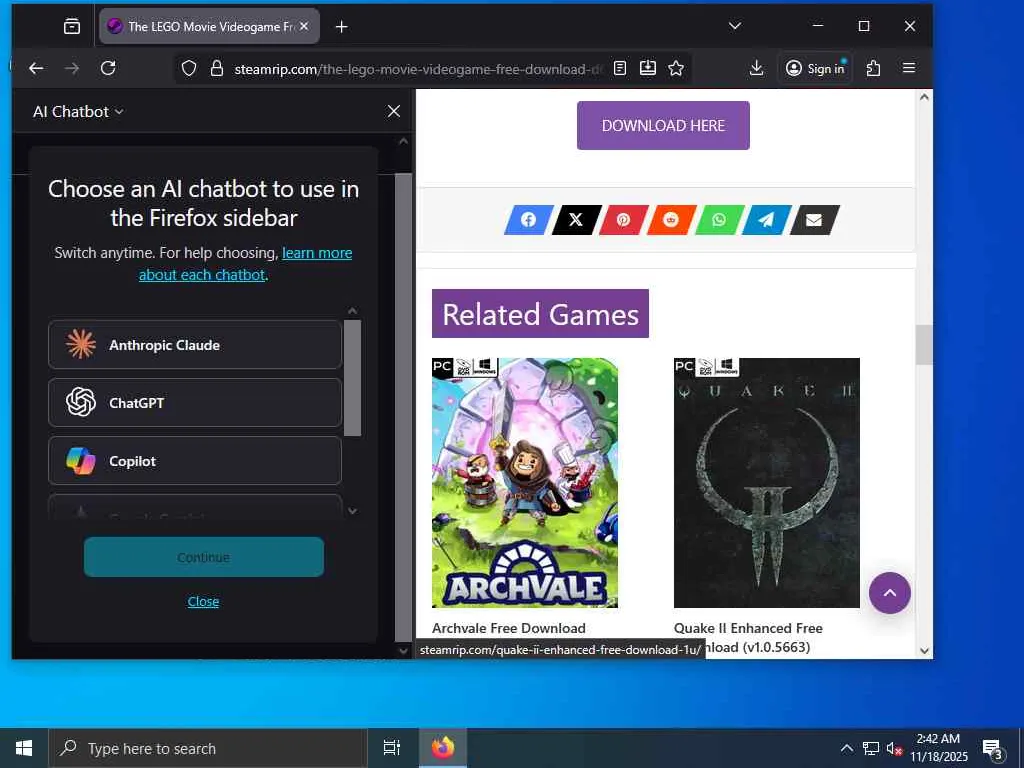Click the Continue button
This screenshot has width=1024, height=768.
(204, 557)
